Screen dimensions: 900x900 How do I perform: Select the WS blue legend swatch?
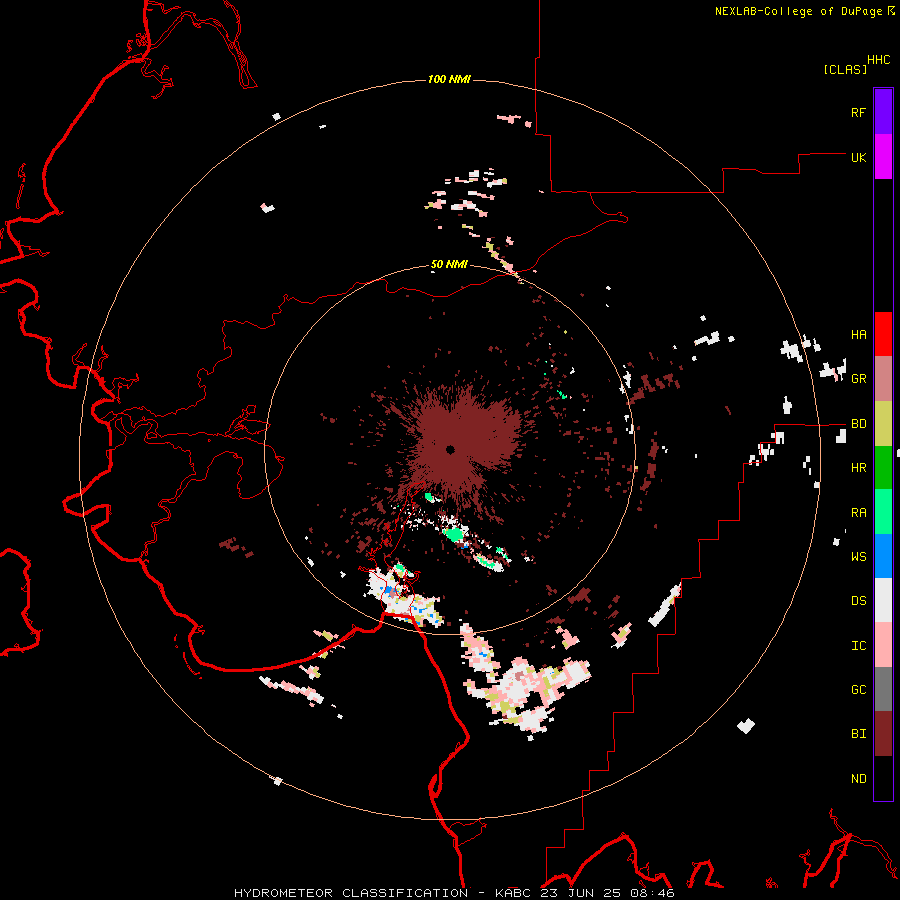click(x=883, y=556)
